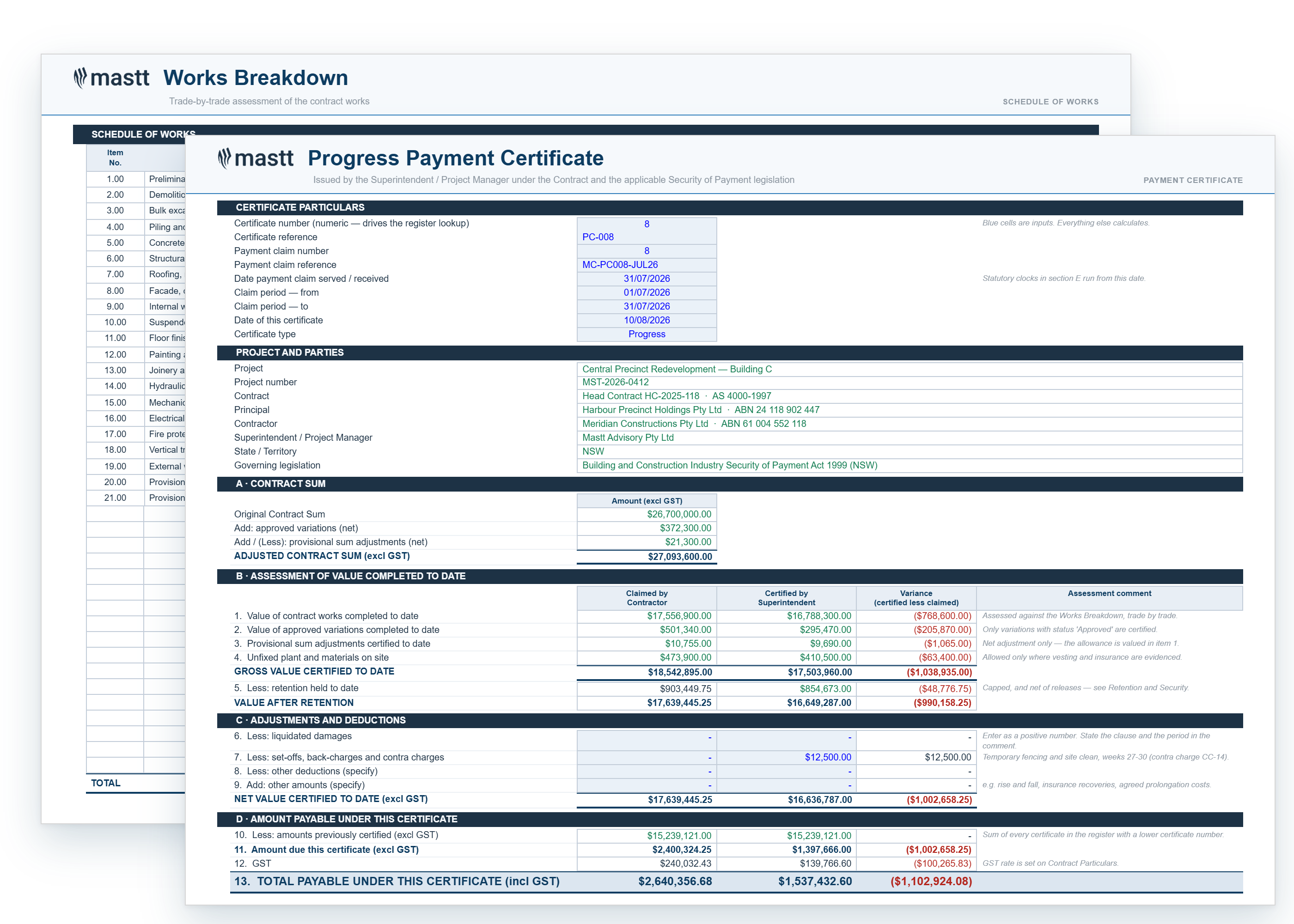Select certified retention held $854,673.00

tap(787, 689)
